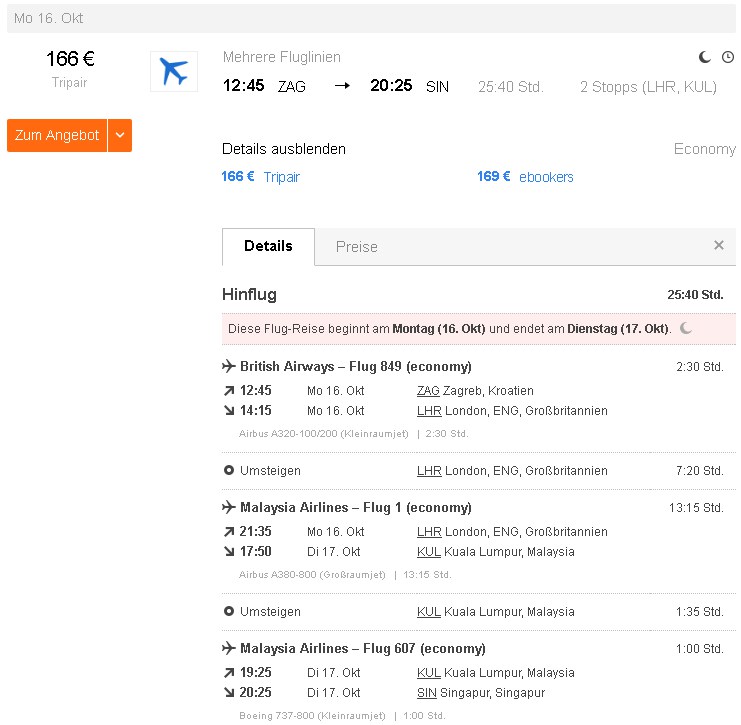Click British Airways – Flug 849 heading

pyautogui.click(x=356, y=366)
